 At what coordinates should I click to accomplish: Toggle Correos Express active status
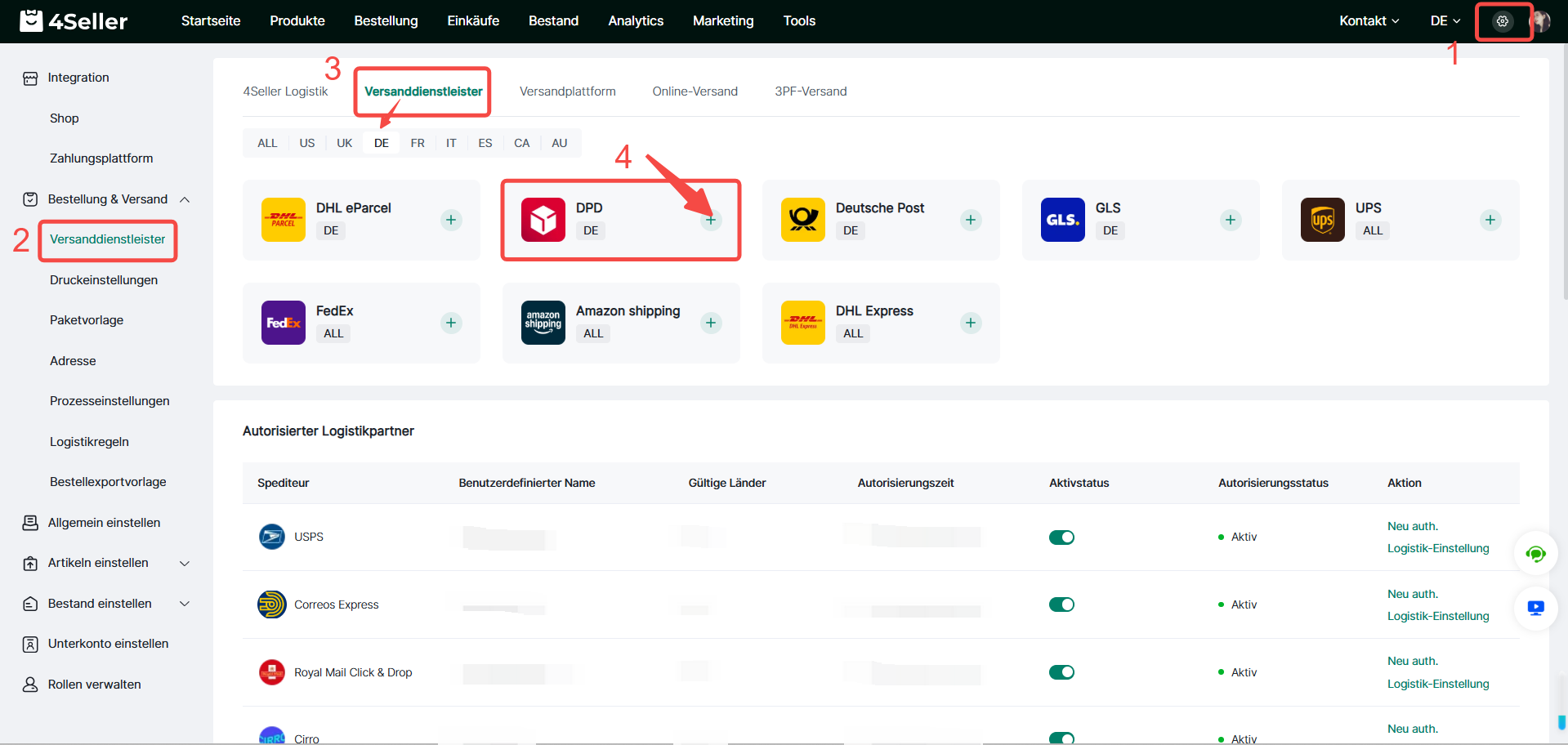(x=1061, y=604)
